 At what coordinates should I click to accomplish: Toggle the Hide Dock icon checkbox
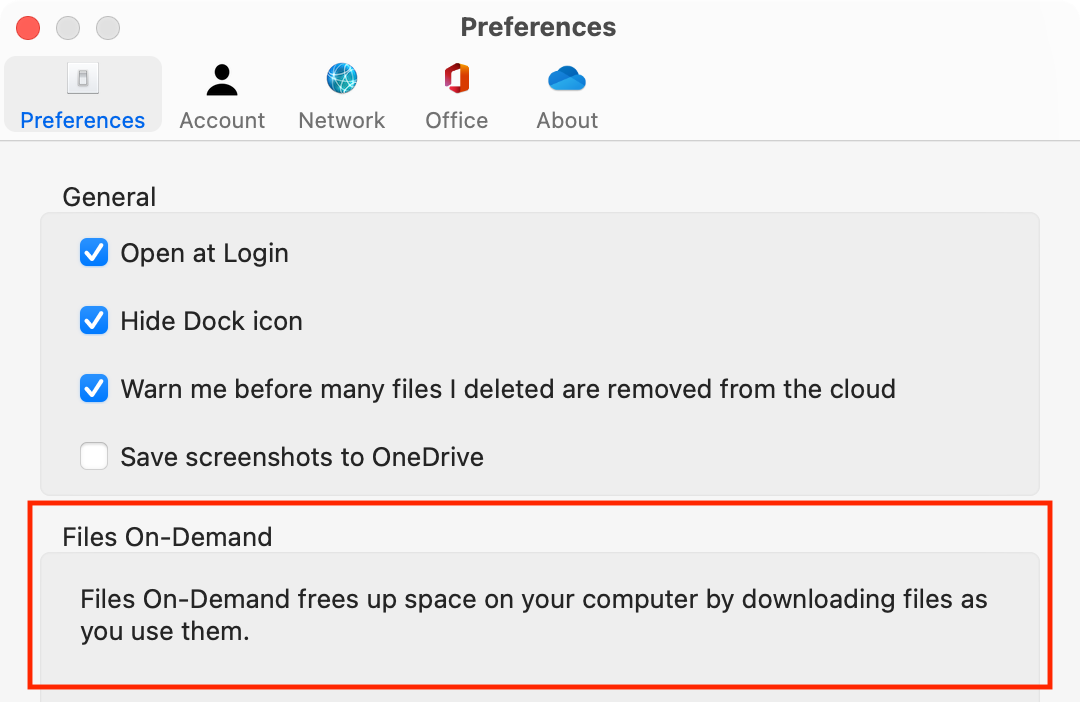pyautogui.click(x=94, y=321)
